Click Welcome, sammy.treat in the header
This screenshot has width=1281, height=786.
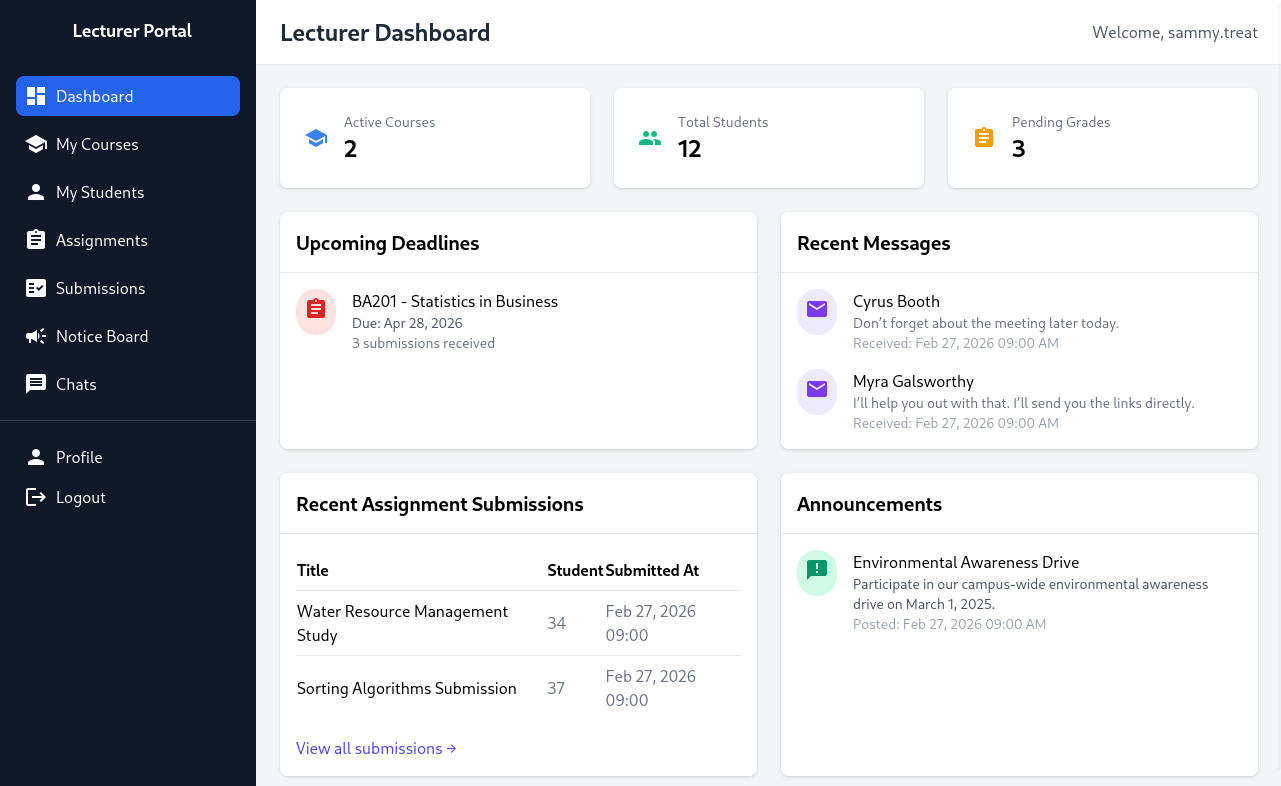pos(1175,32)
